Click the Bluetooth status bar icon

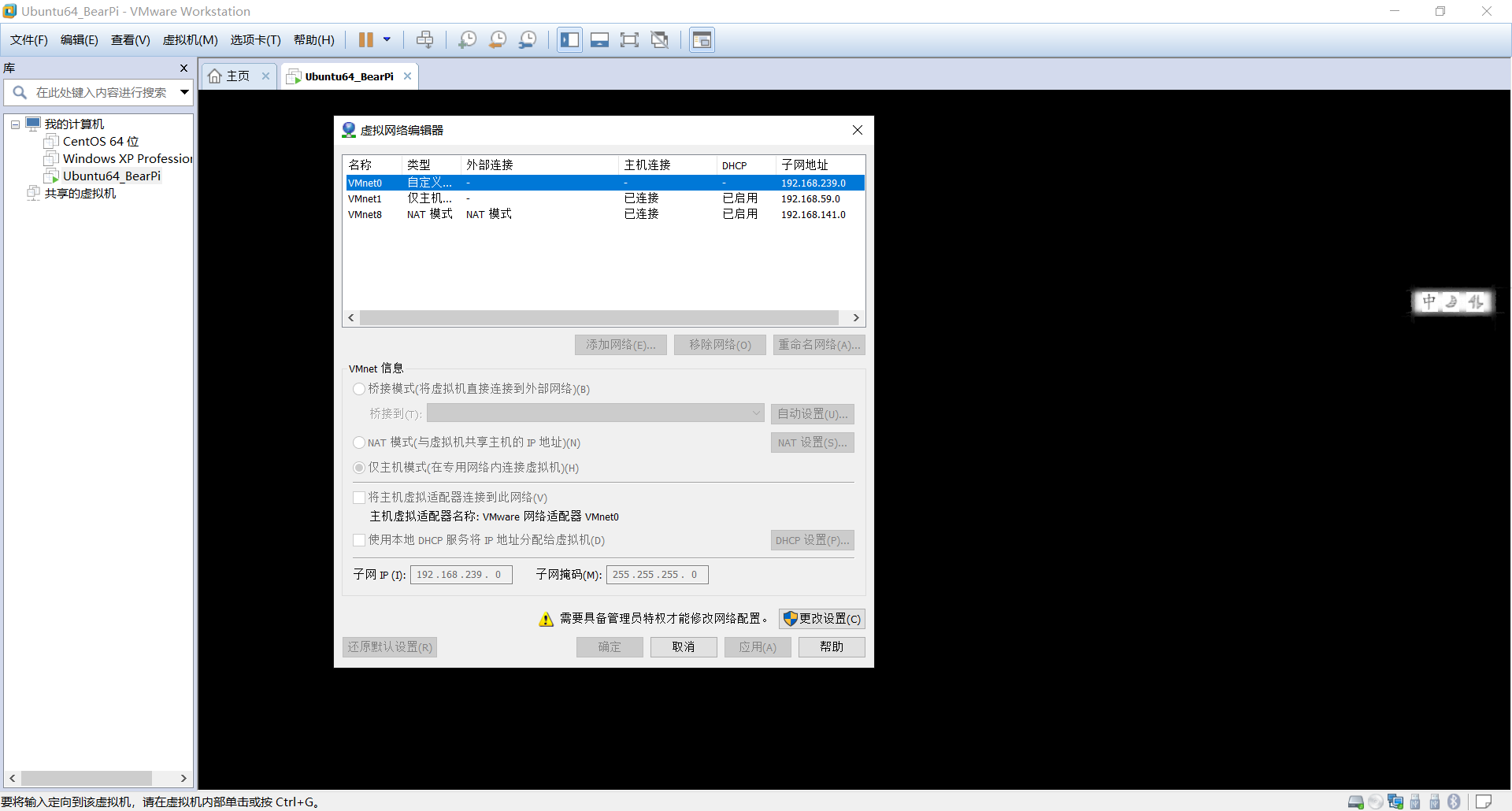1454,802
